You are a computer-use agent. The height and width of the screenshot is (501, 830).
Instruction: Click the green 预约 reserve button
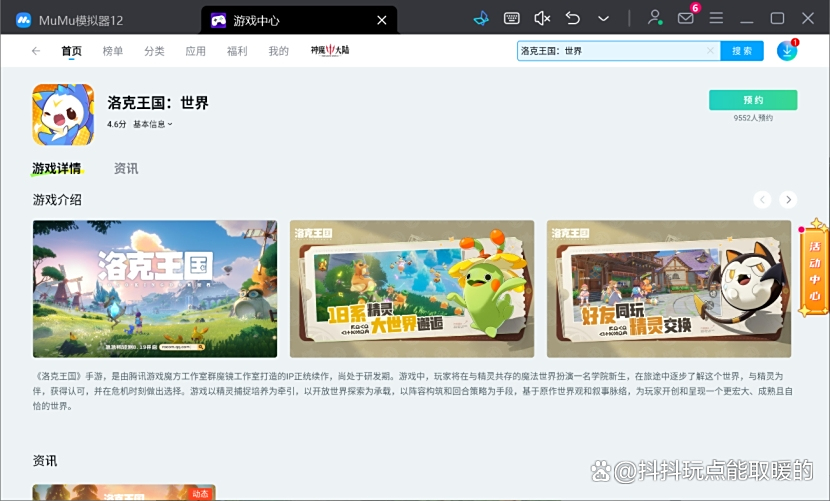coord(753,100)
